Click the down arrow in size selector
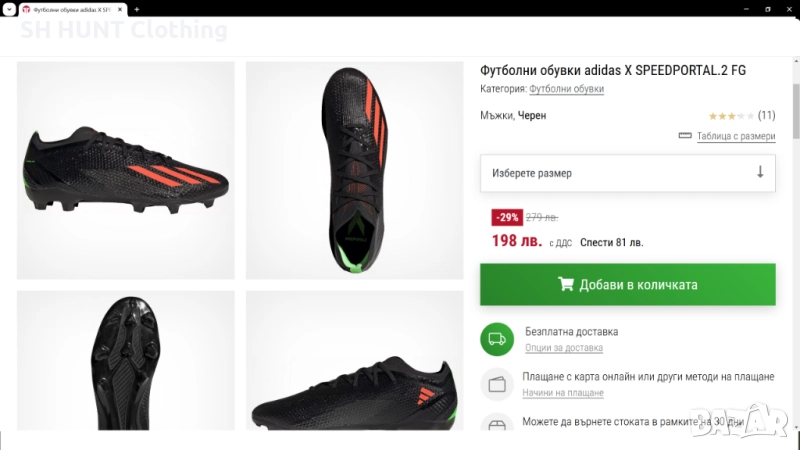800x450 pixels. (x=759, y=172)
